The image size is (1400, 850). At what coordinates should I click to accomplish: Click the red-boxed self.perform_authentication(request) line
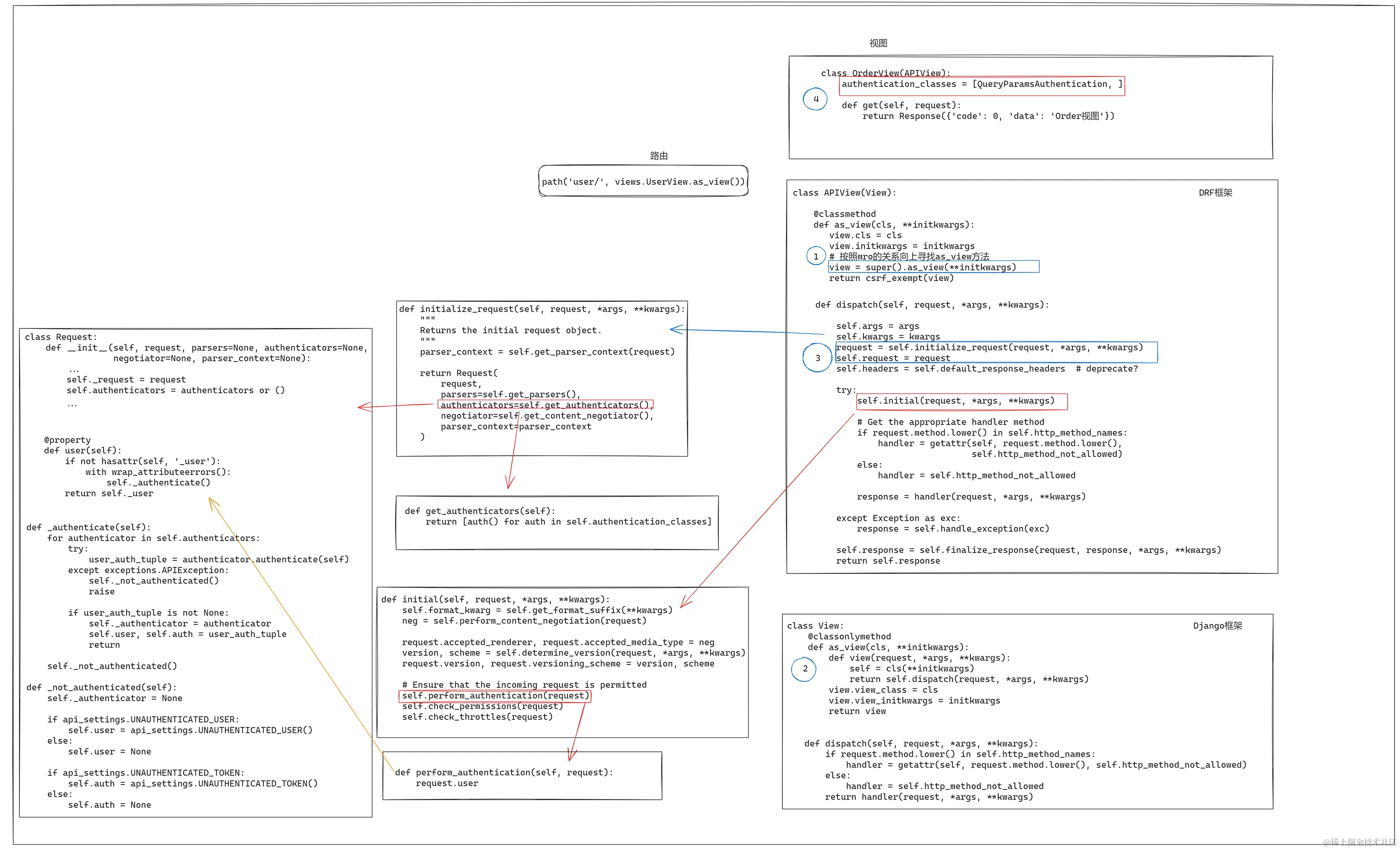(x=495, y=696)
